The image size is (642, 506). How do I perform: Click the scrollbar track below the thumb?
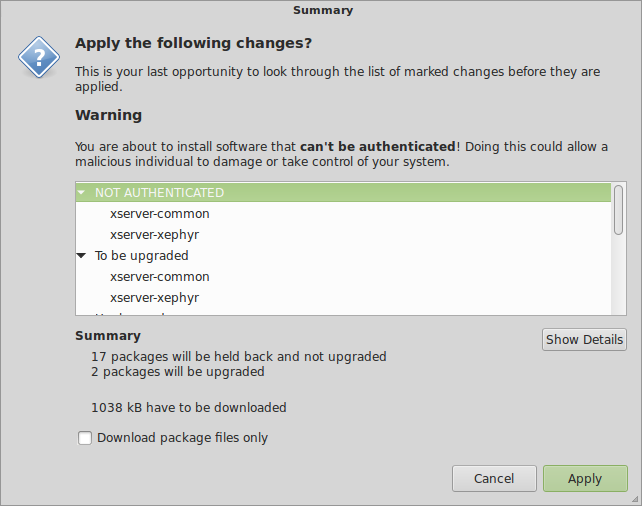coord(618,274)
